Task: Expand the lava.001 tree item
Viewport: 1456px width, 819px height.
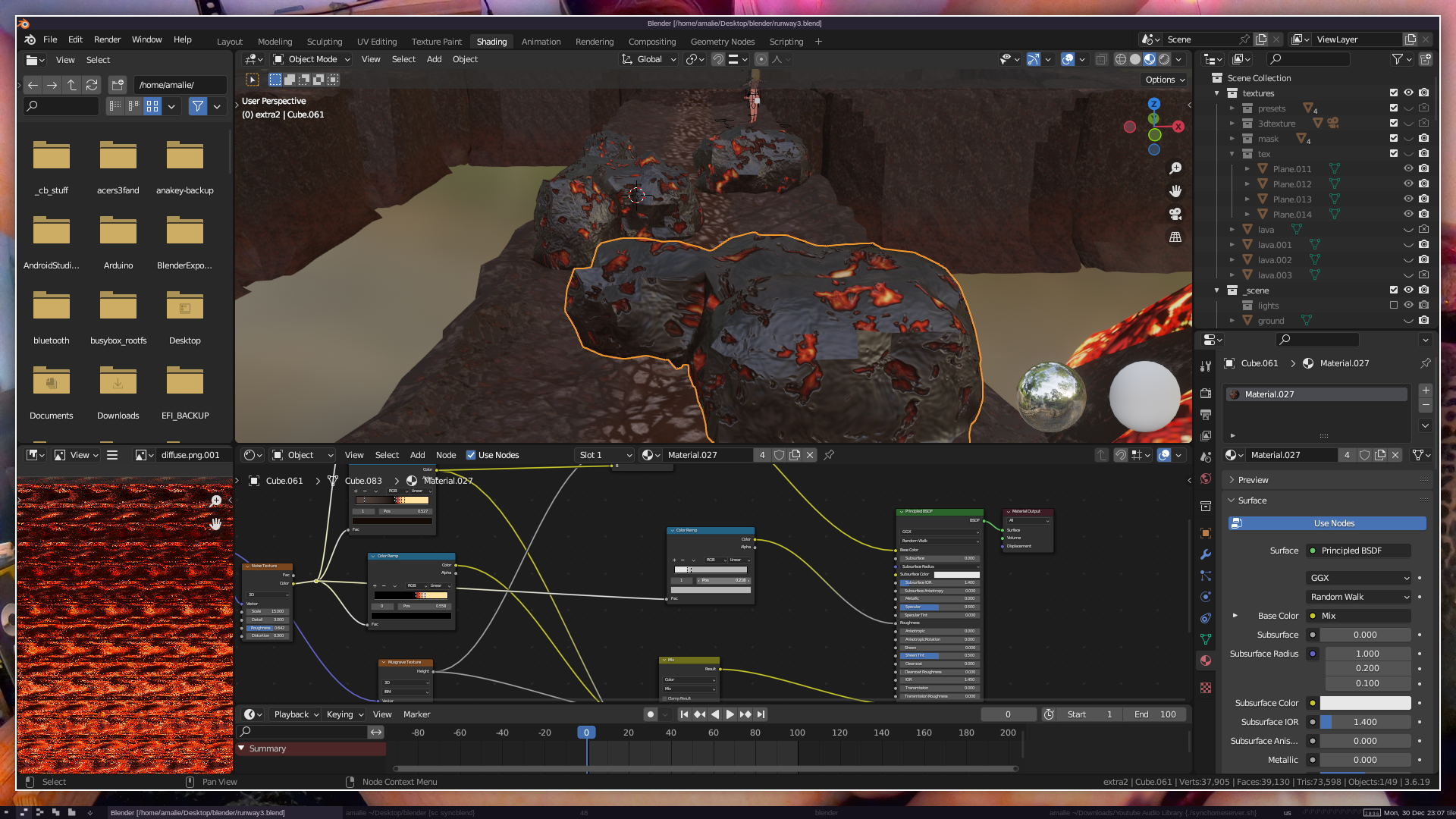Action: [1232, 245]
